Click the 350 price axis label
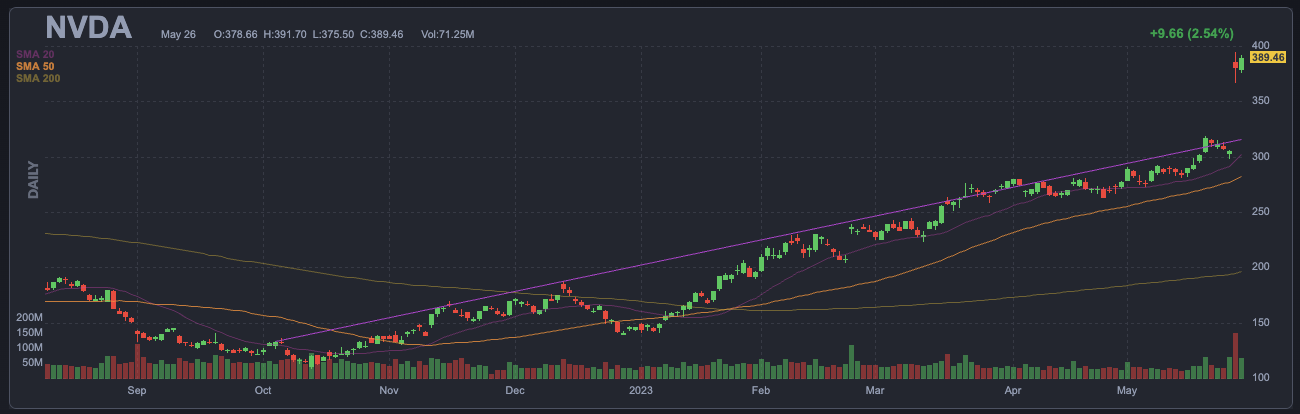The width and height of the screenshot is (1300, 414). pos(1259,101)
